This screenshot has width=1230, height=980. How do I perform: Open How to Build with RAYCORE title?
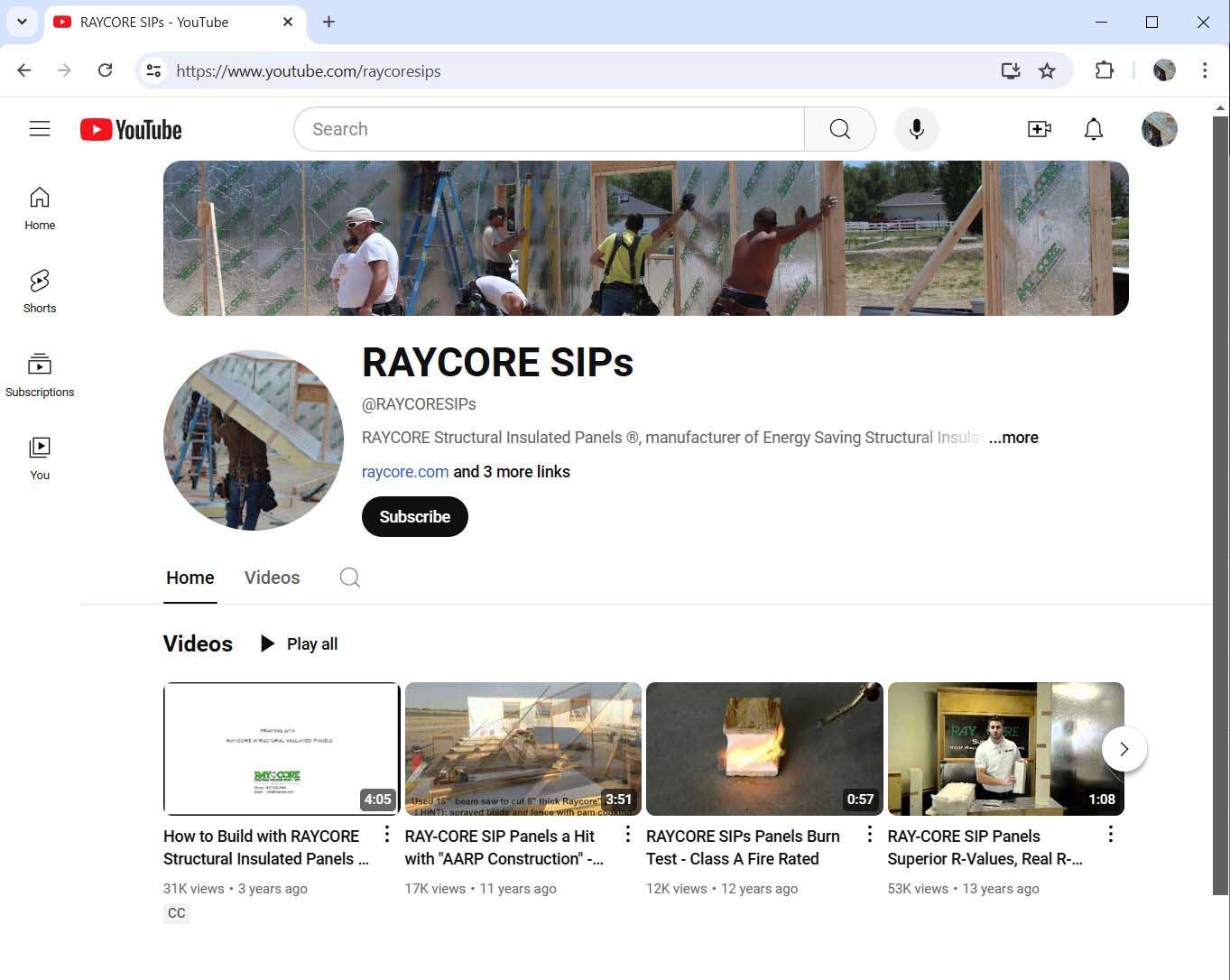tap(266, 847)
